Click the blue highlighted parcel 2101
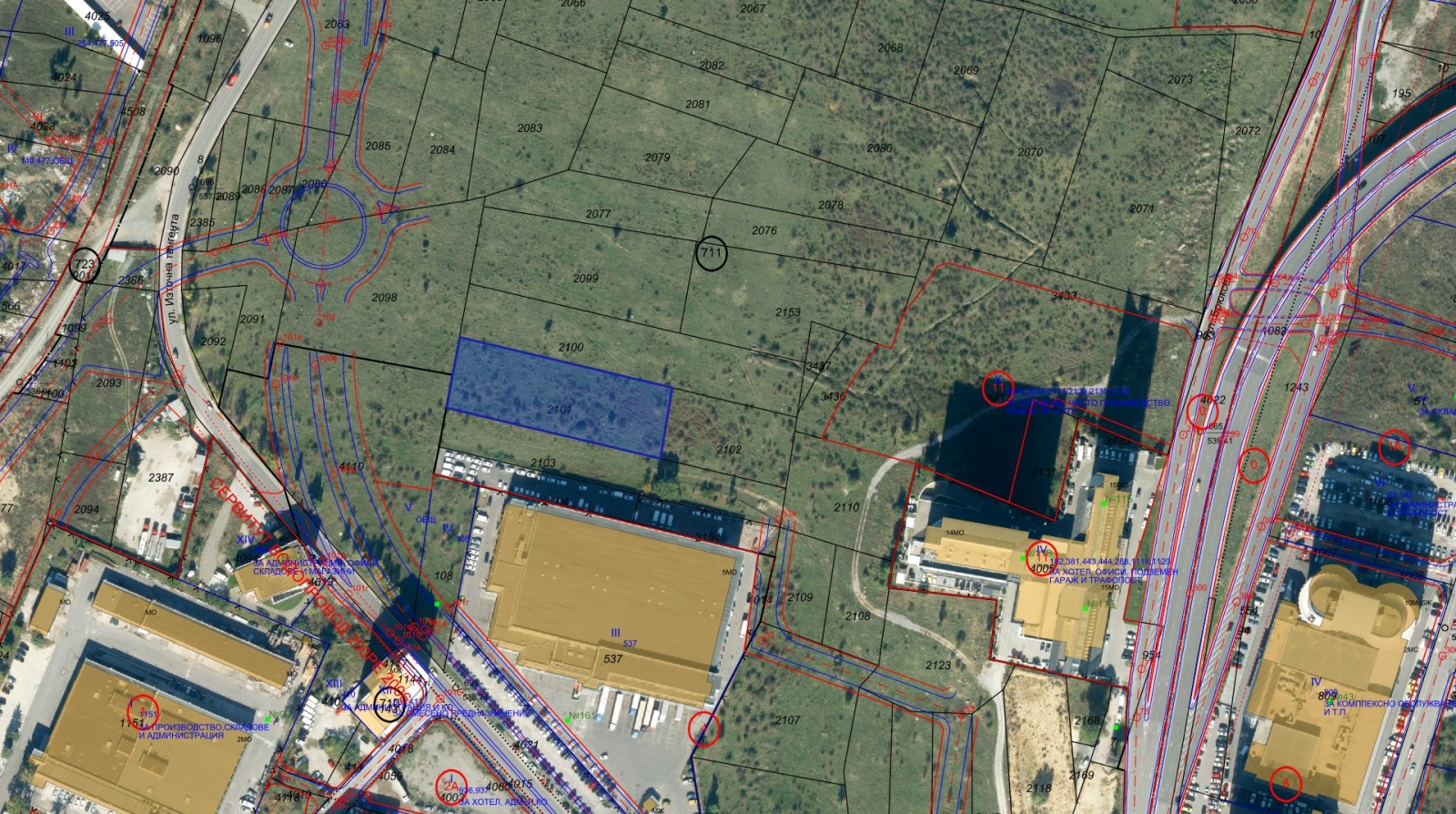This screenshot has width=1456, height=814. [x=559, y=397]
